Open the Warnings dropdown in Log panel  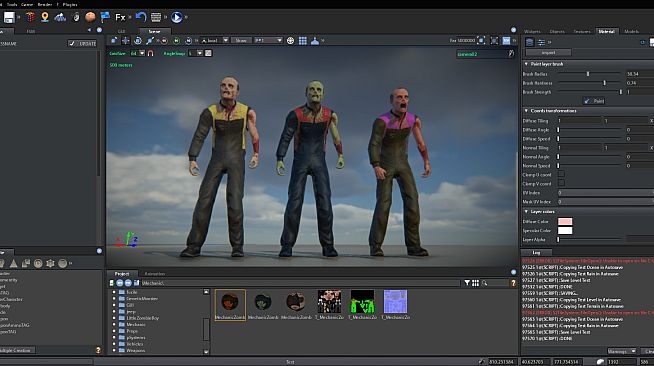click(621, 351)
